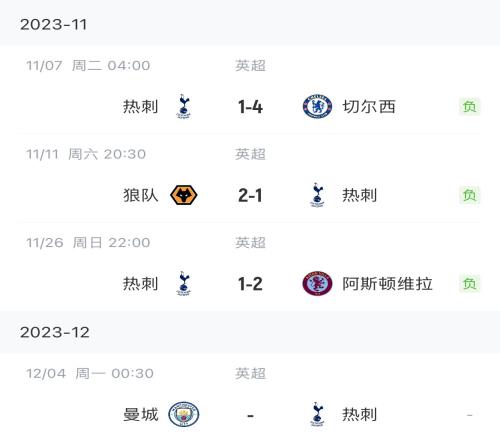This screenshot has width=500, height=440.
Task: Click Tottenham crest in the Wolves match
Action: pyautogui.click(x=317, y=195)
